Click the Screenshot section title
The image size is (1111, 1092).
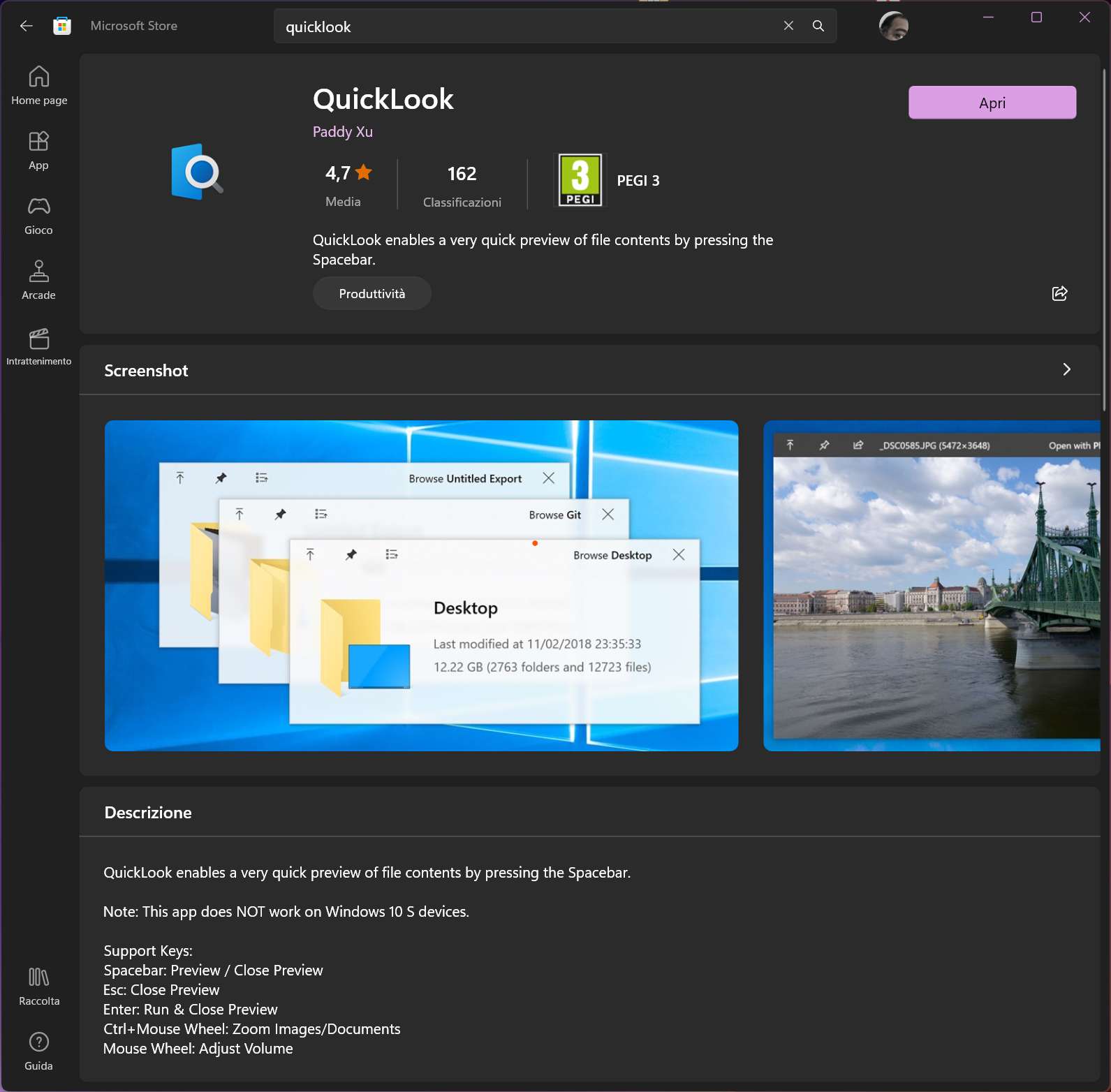click(x=146, y=371)
